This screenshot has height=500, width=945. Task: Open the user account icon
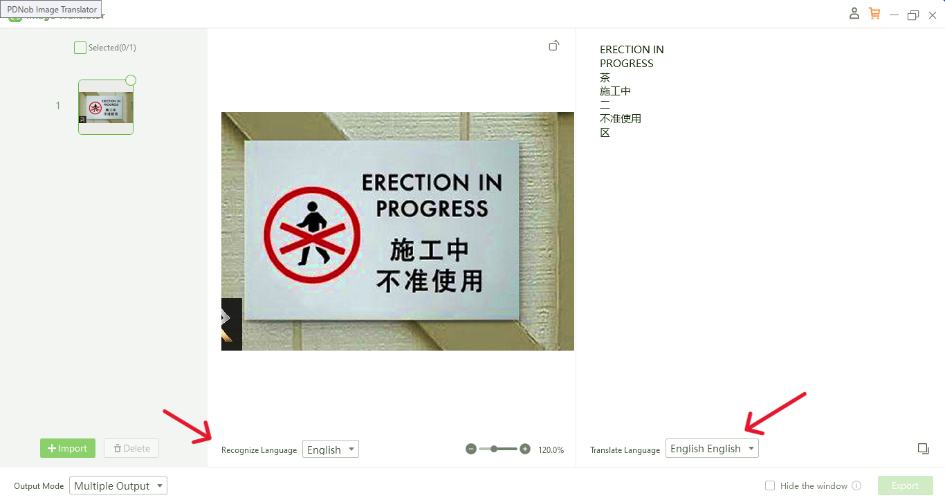pyautogui.click(x=854, y=13)
